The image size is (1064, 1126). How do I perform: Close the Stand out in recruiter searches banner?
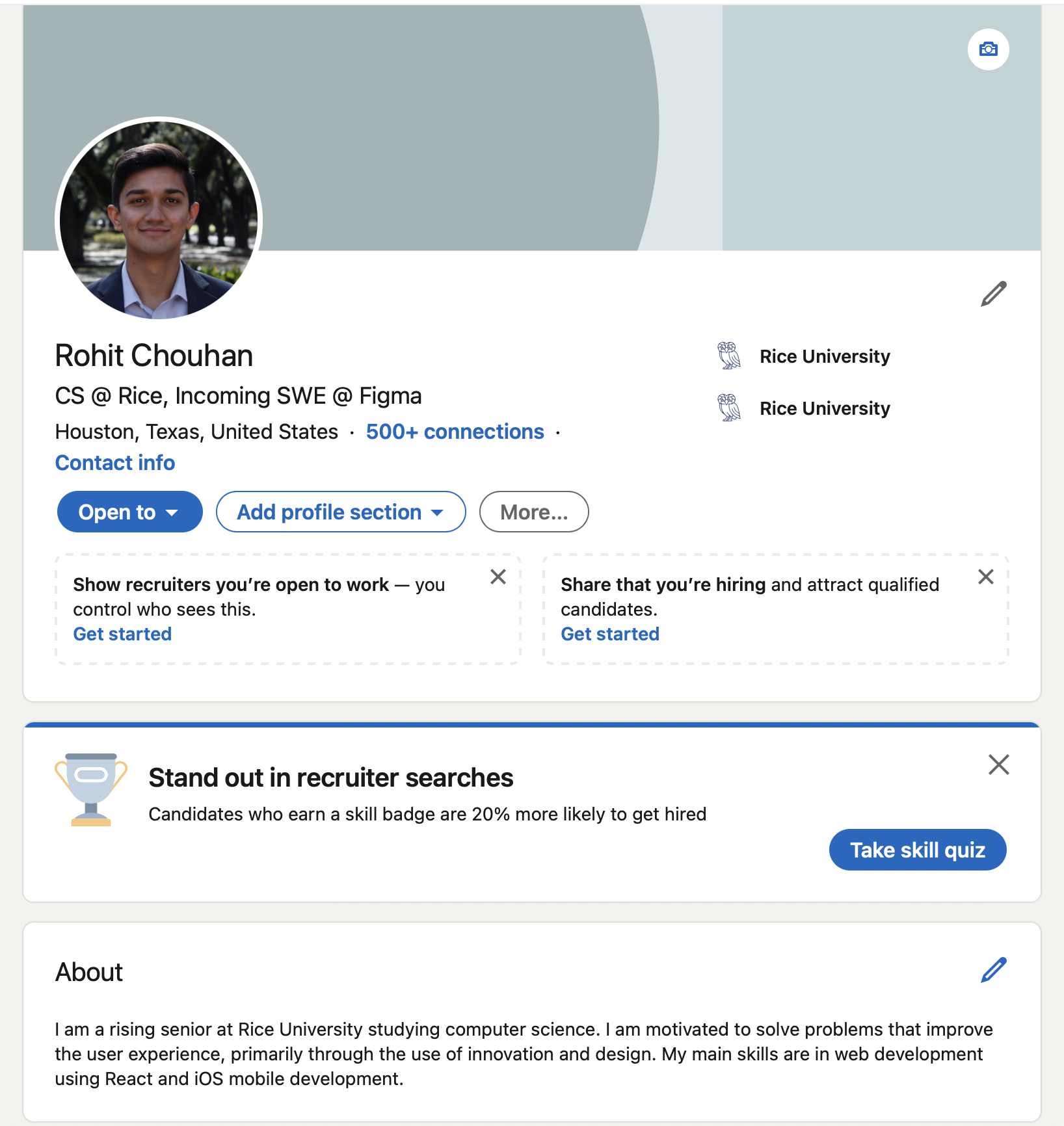tap(998, 765)
